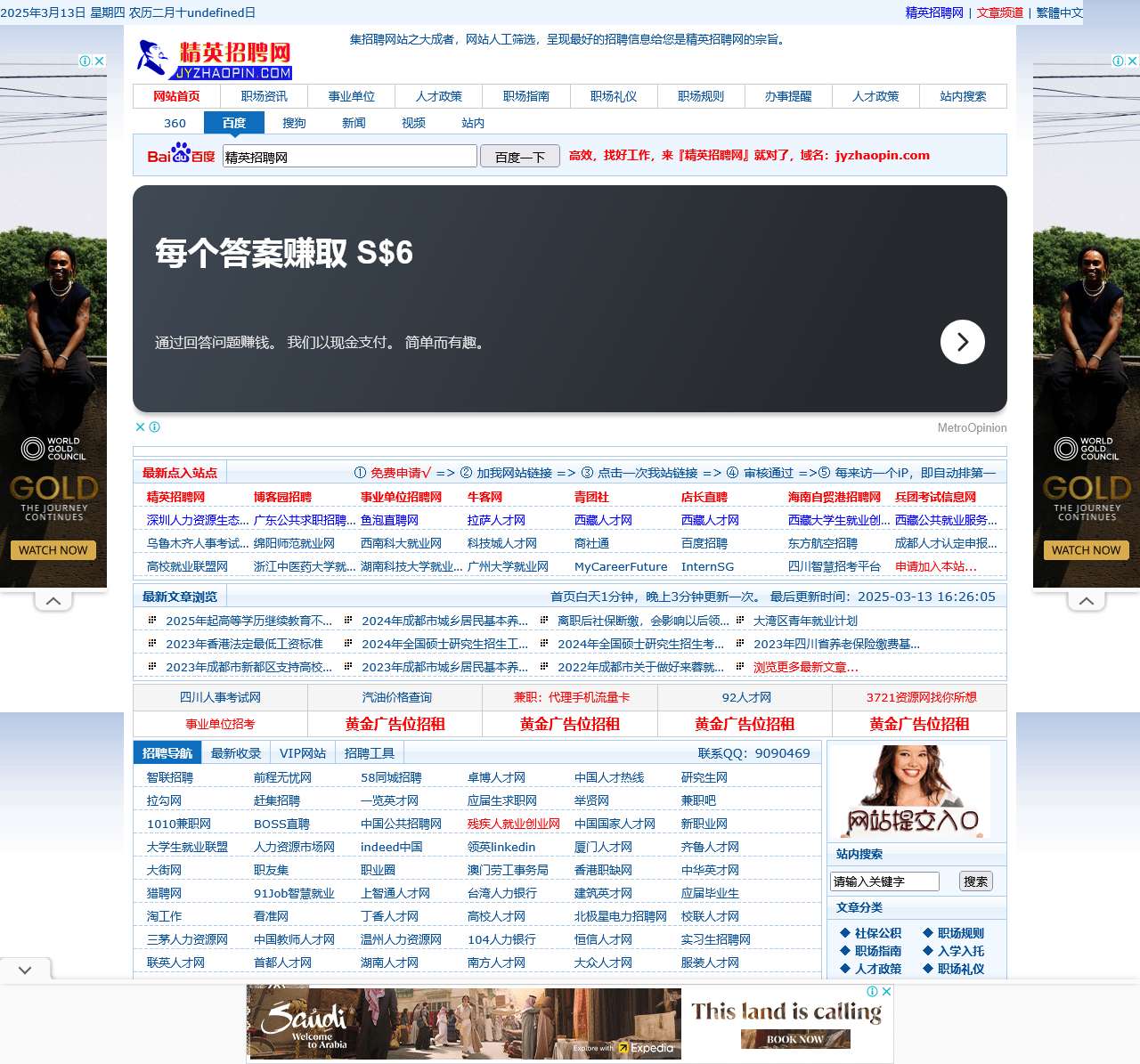1140x1064 pixels.
Task: Select the 招聘导航 tab
Action: 167,753
